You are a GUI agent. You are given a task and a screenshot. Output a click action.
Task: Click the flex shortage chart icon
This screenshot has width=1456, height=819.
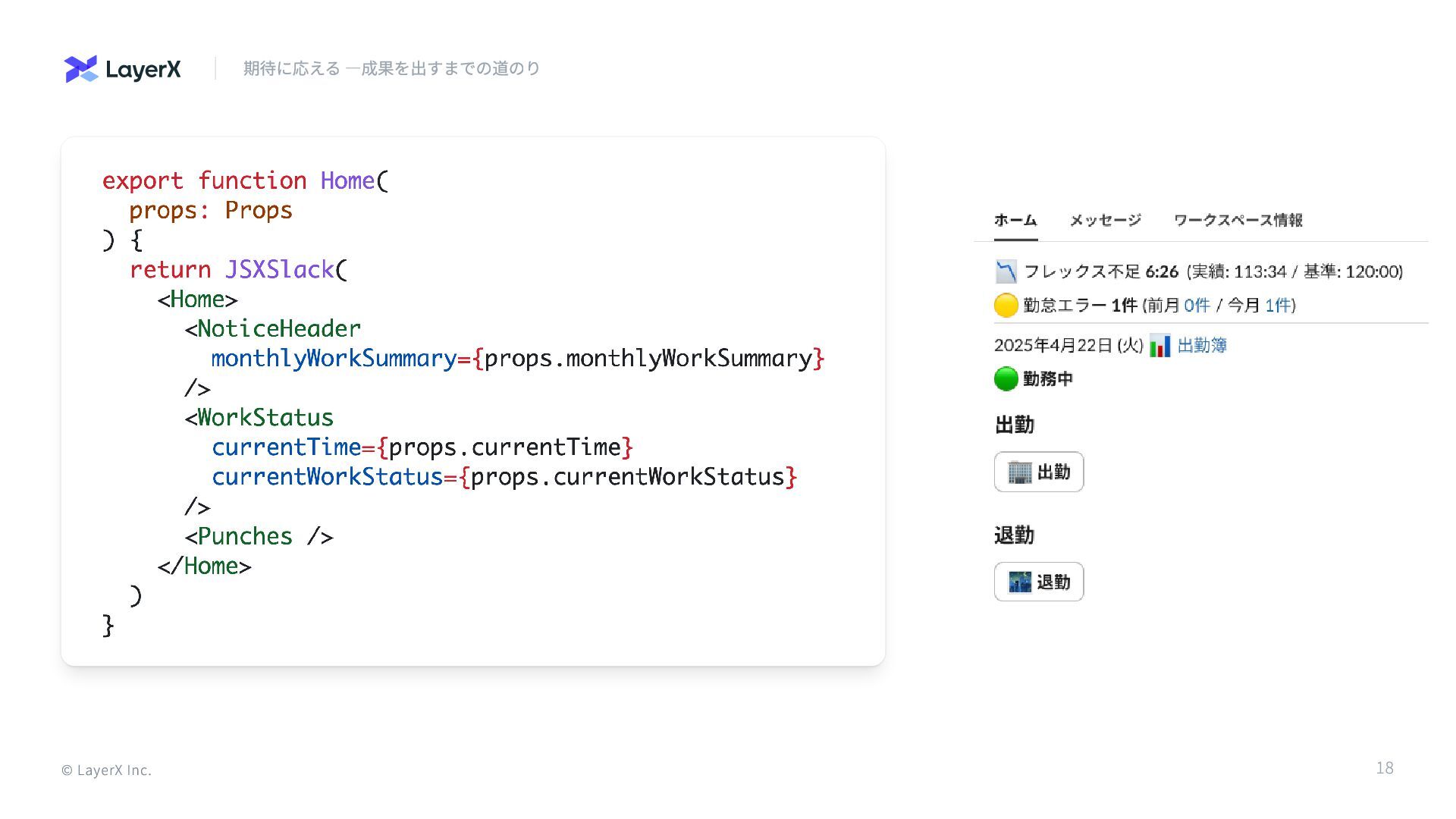pyautogui.click(x=1006, y=271)
